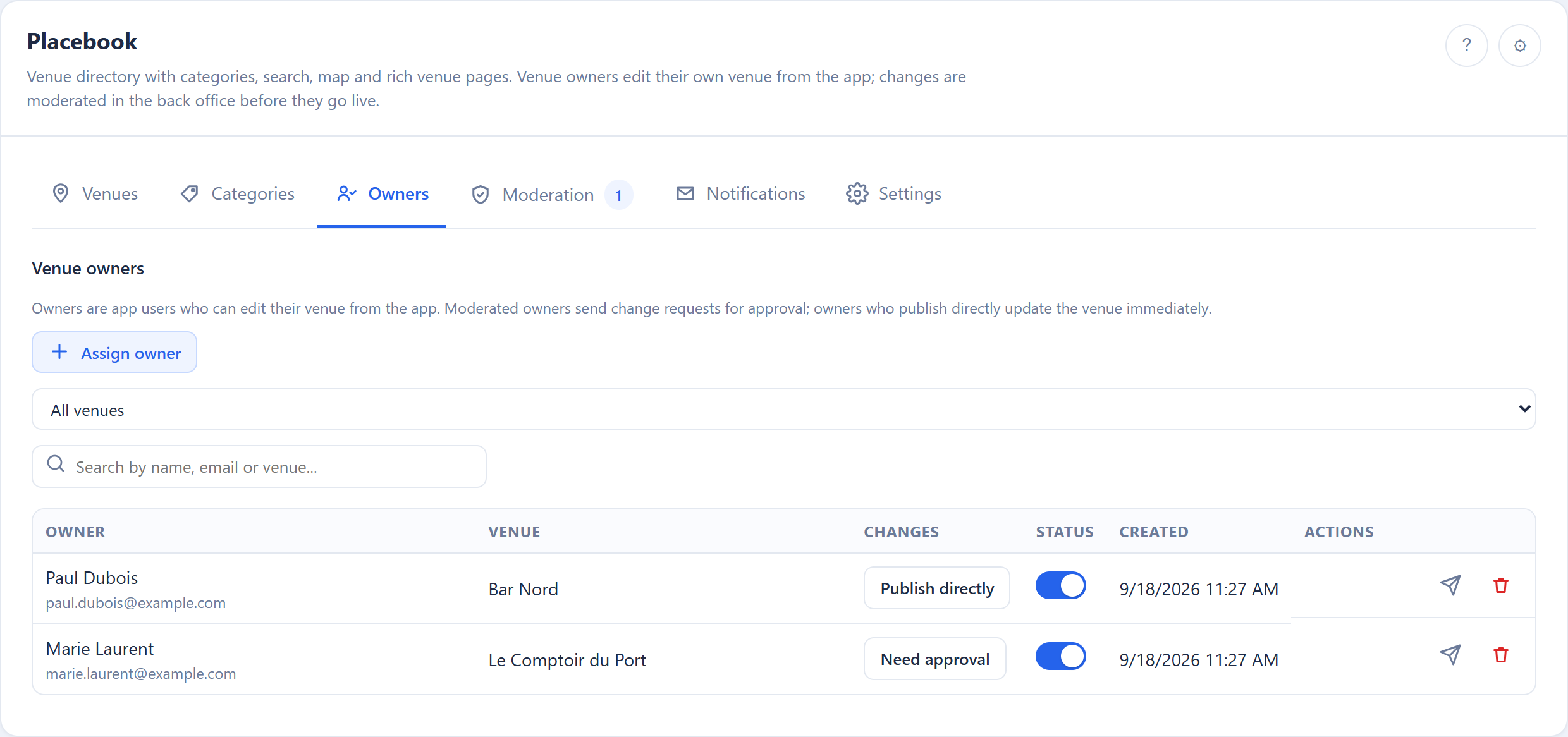Click marie.laurent@example.com email
This screenshot has width=1568, height=737.
coord(141,674)
